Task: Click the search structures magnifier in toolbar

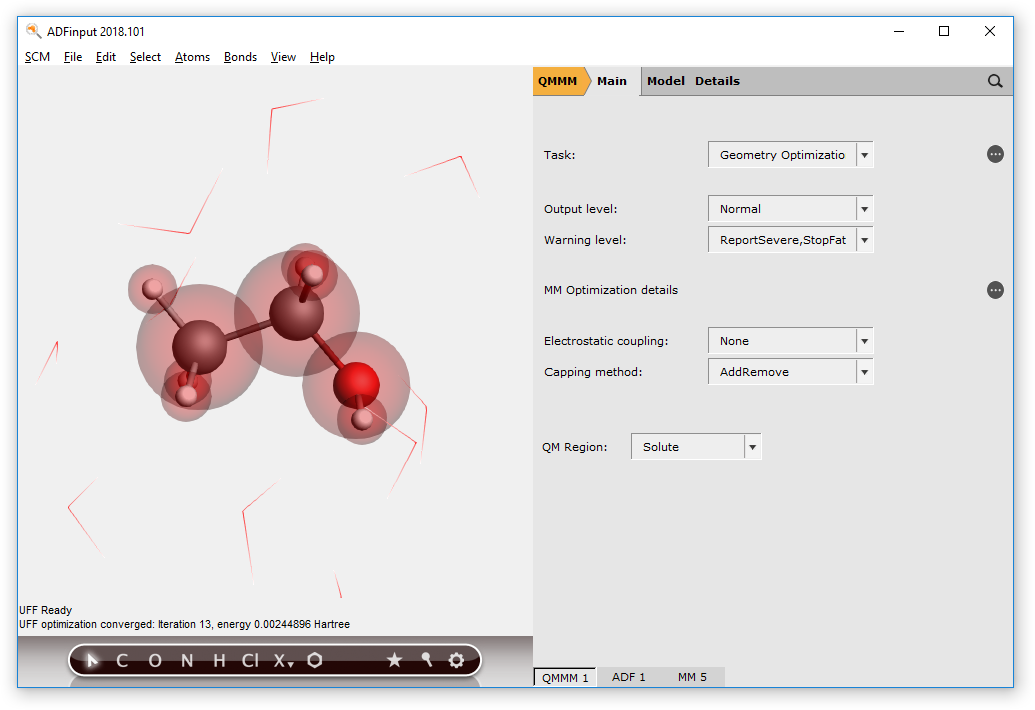Action: pyautogui.click(x=426, y=659)
